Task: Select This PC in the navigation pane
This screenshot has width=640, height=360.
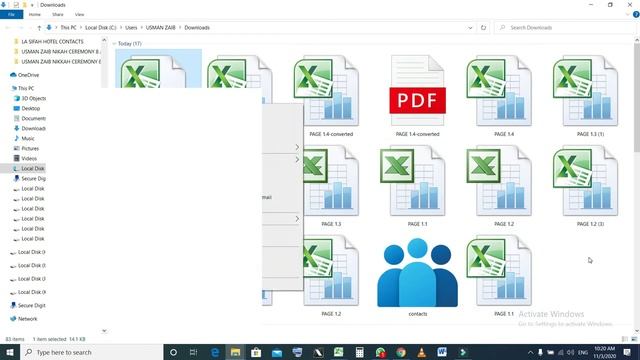Action: click(x=22, y=88)
